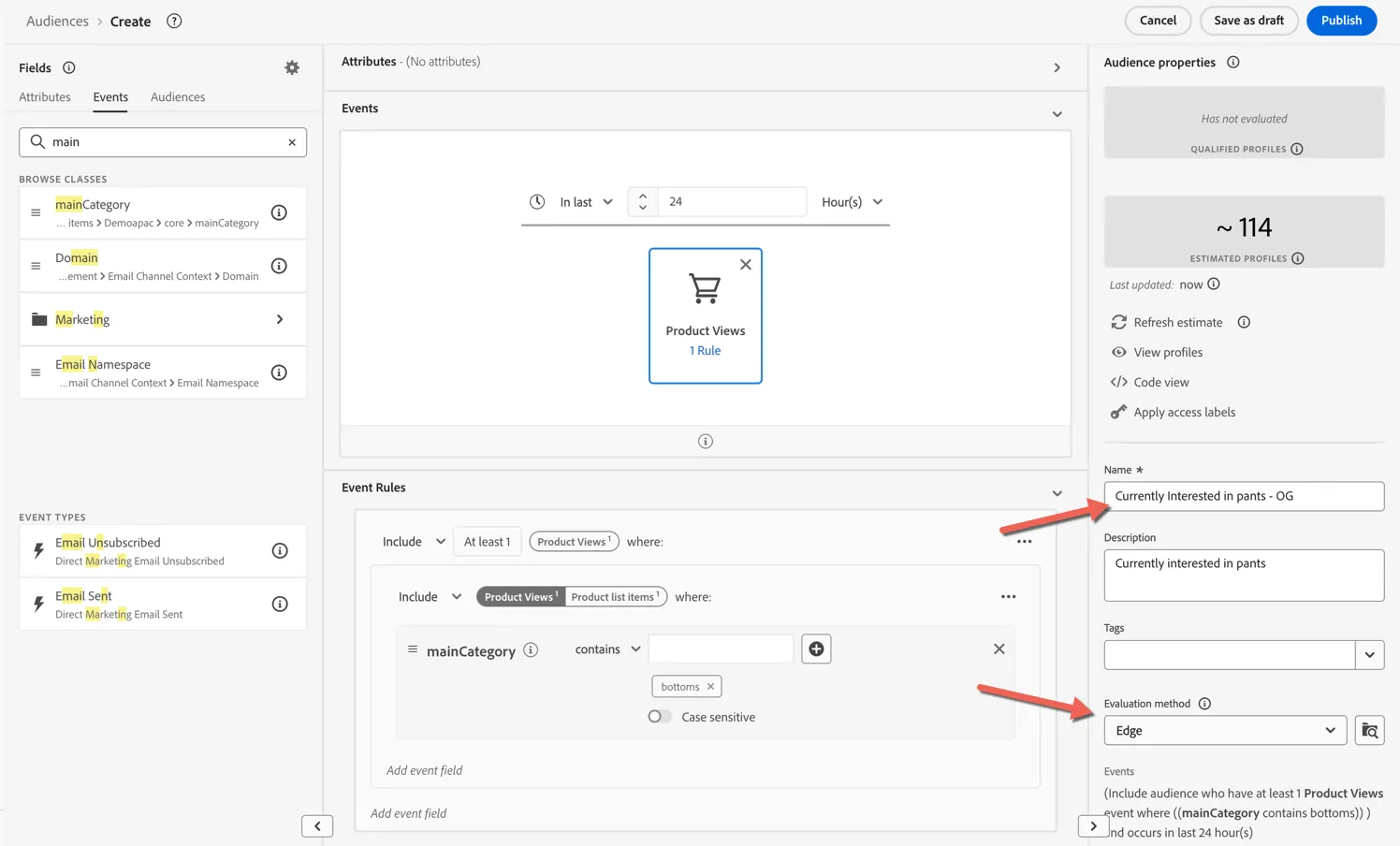Select the Events tab
This screenshot has width=1400, height=846.
click(x=110, y=97)
